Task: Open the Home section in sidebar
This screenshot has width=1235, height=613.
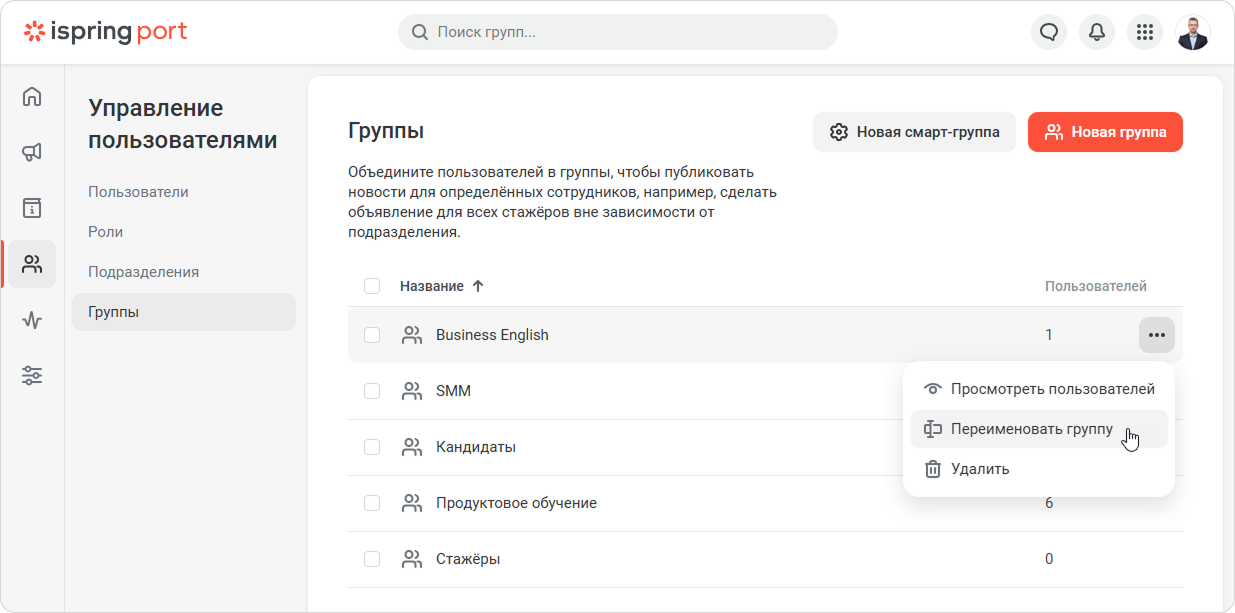Action: [32, 97]
